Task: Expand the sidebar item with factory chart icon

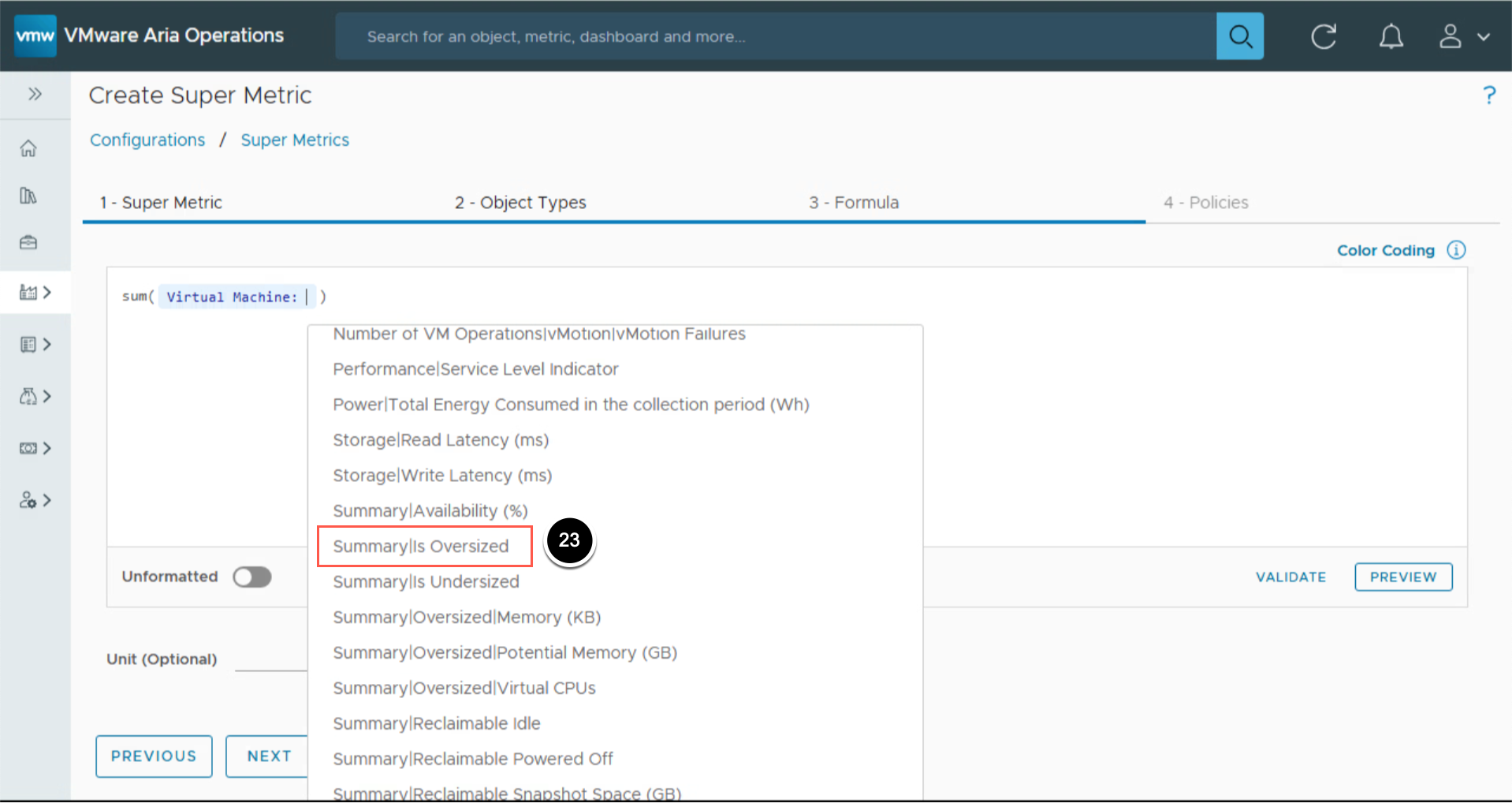Action: pyautogui.click(x=35, y=293)
